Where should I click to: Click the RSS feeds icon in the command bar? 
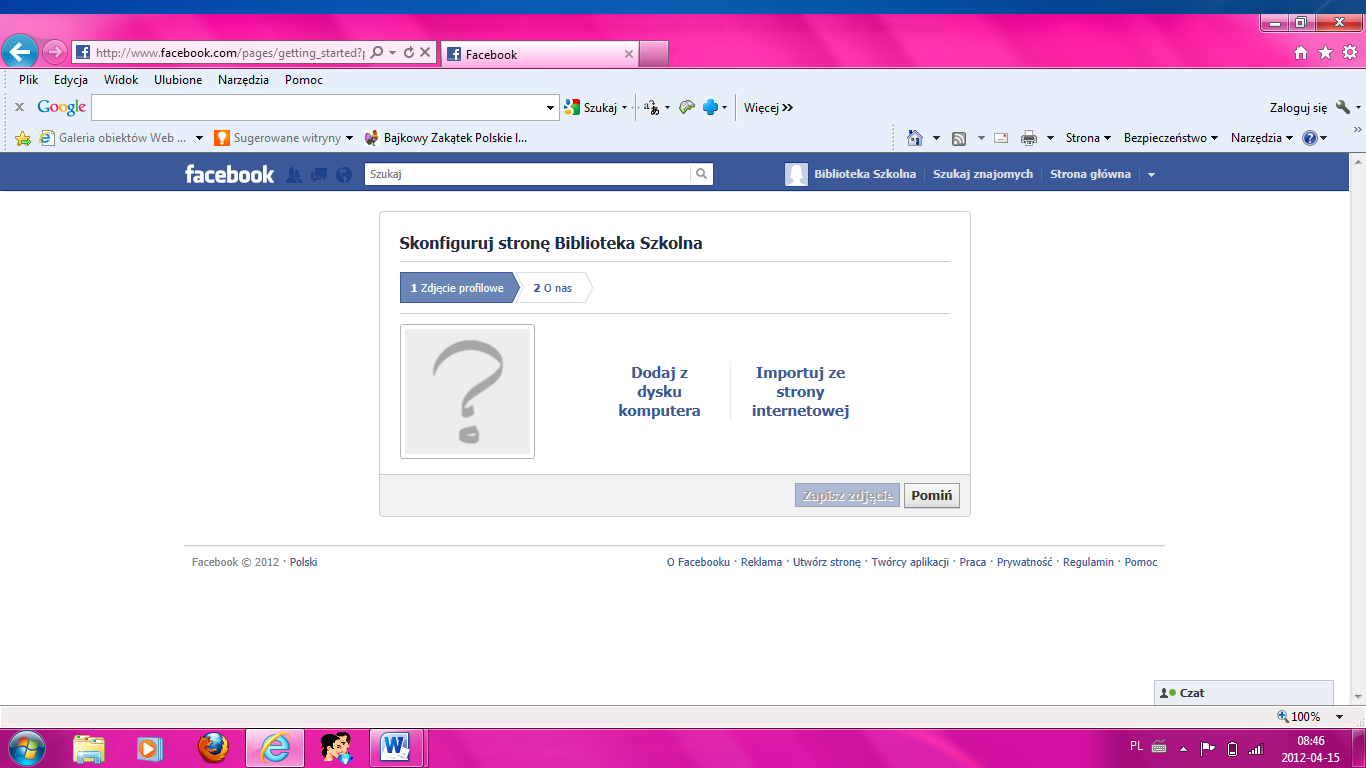(x=959, y=138)
